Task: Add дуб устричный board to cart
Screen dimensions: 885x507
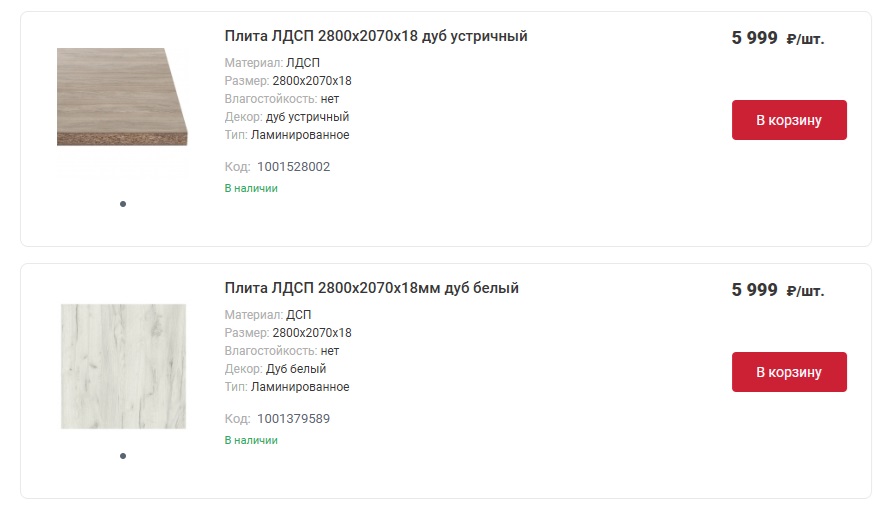Action: [789, 120]
